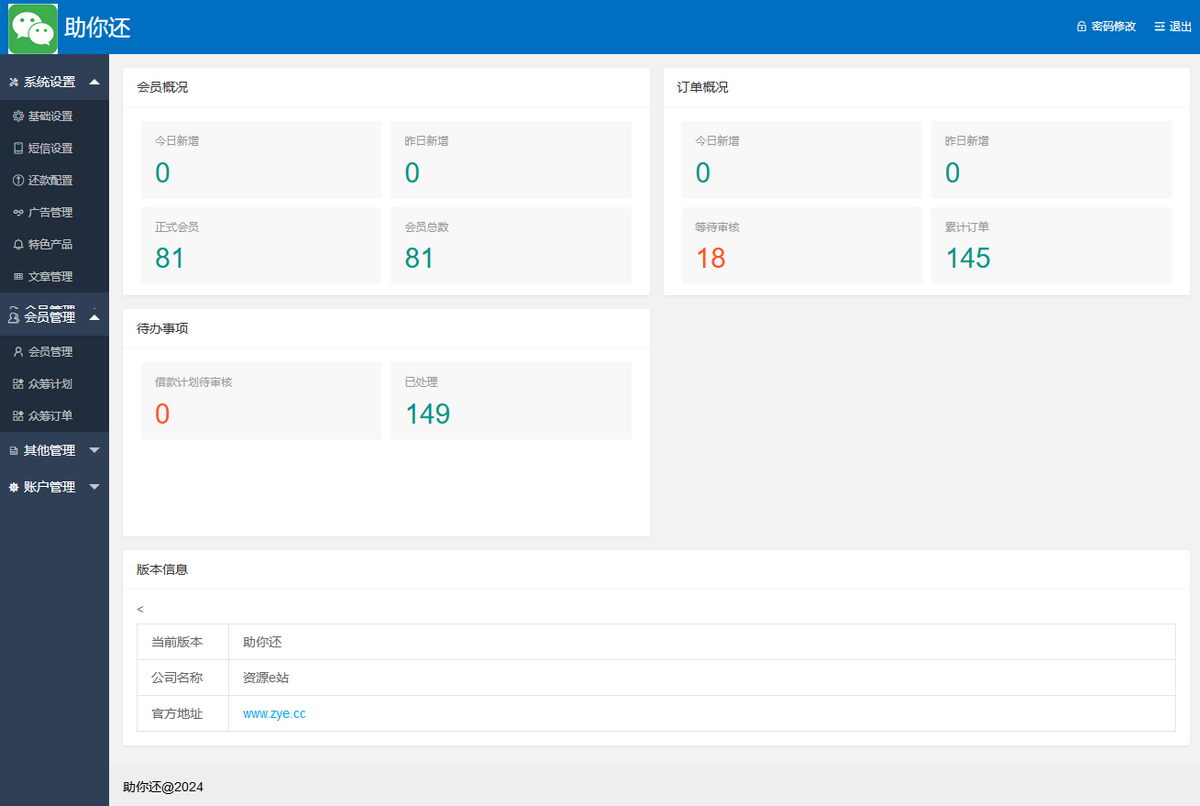Click the bell icon beside 特色产品
This screenshot has width=1200, height=806.
(18, 244)
